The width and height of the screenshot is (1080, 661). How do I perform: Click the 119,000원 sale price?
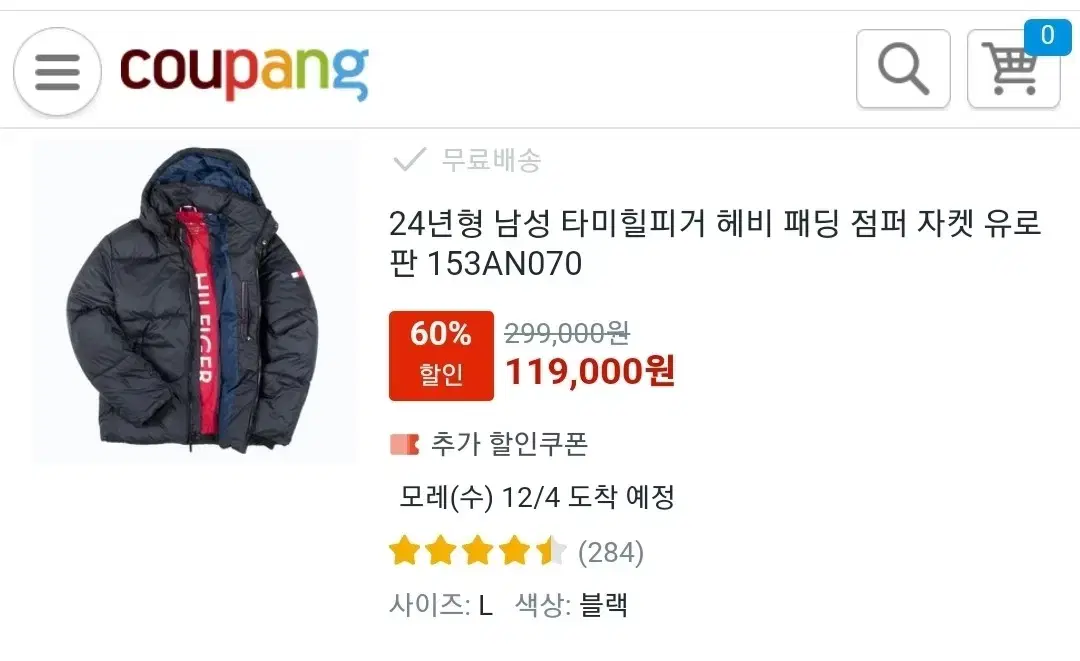coord(590,372)
